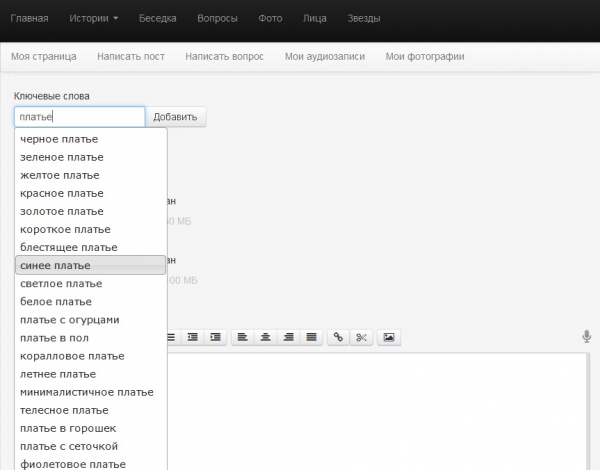600x470 pixels.
Task: Click the increase indent icon
Action: coord(215,337)
